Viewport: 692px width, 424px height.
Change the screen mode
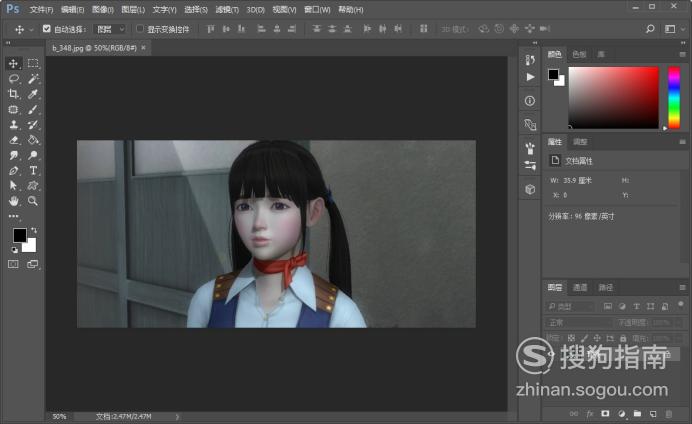(33, 264)
